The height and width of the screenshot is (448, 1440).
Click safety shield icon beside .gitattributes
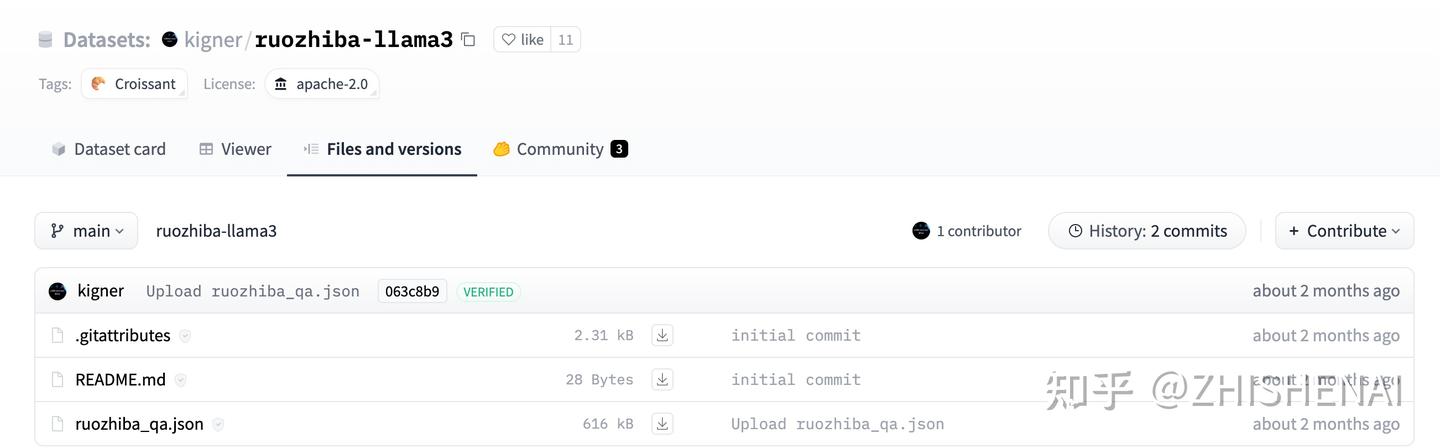[185, 336]
